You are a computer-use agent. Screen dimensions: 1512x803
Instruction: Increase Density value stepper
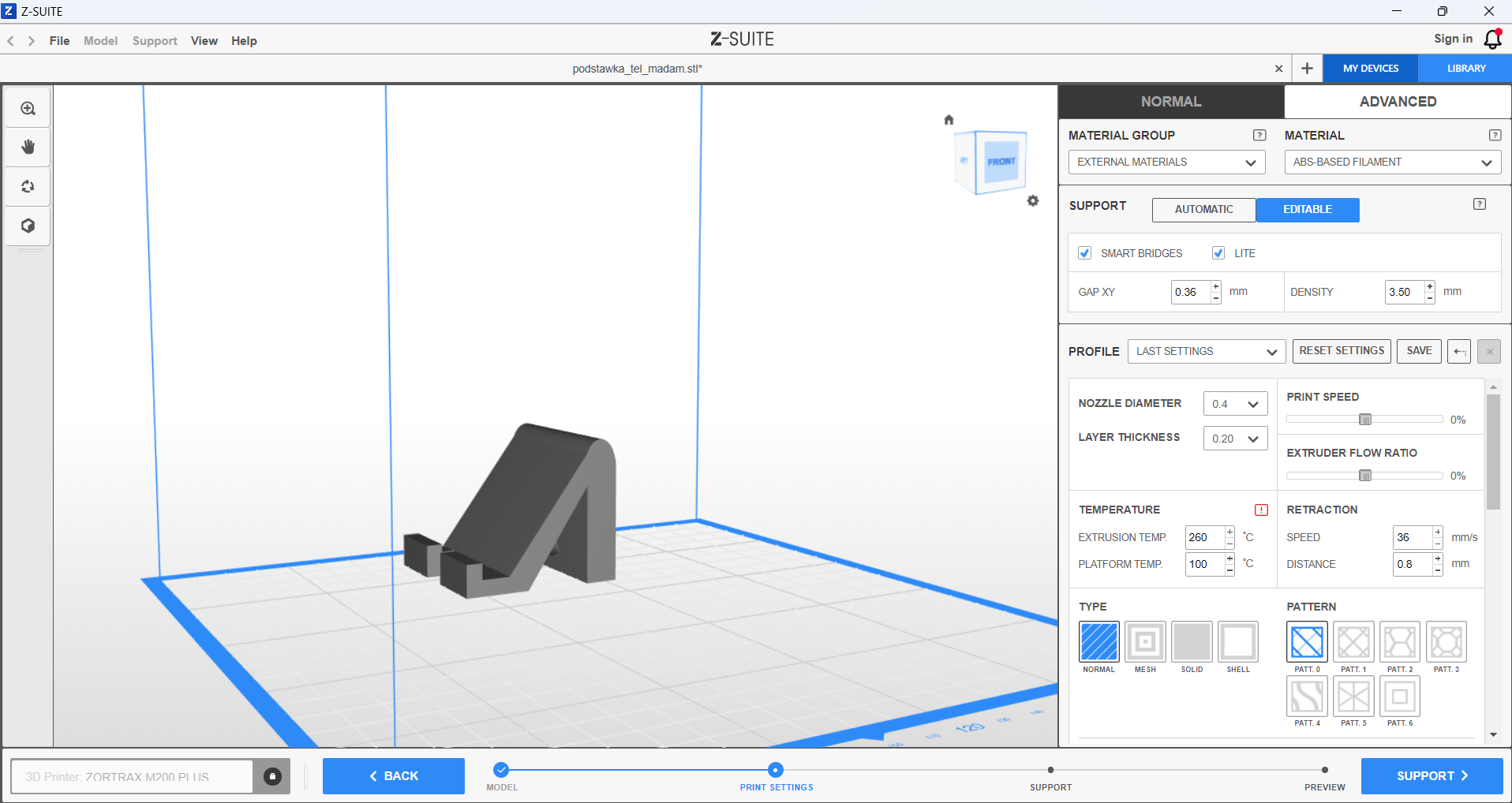pyautogui.click(x=1429, y=286)
